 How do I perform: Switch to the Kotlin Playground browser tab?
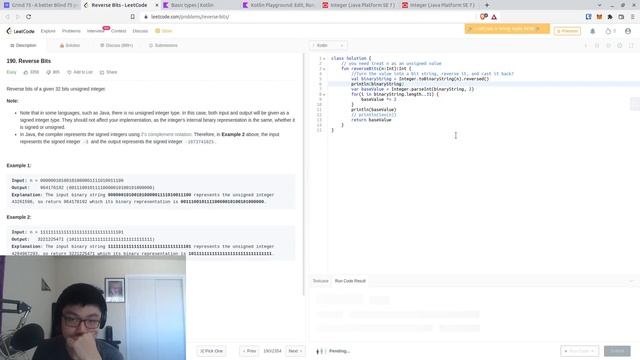pos(280,5)
